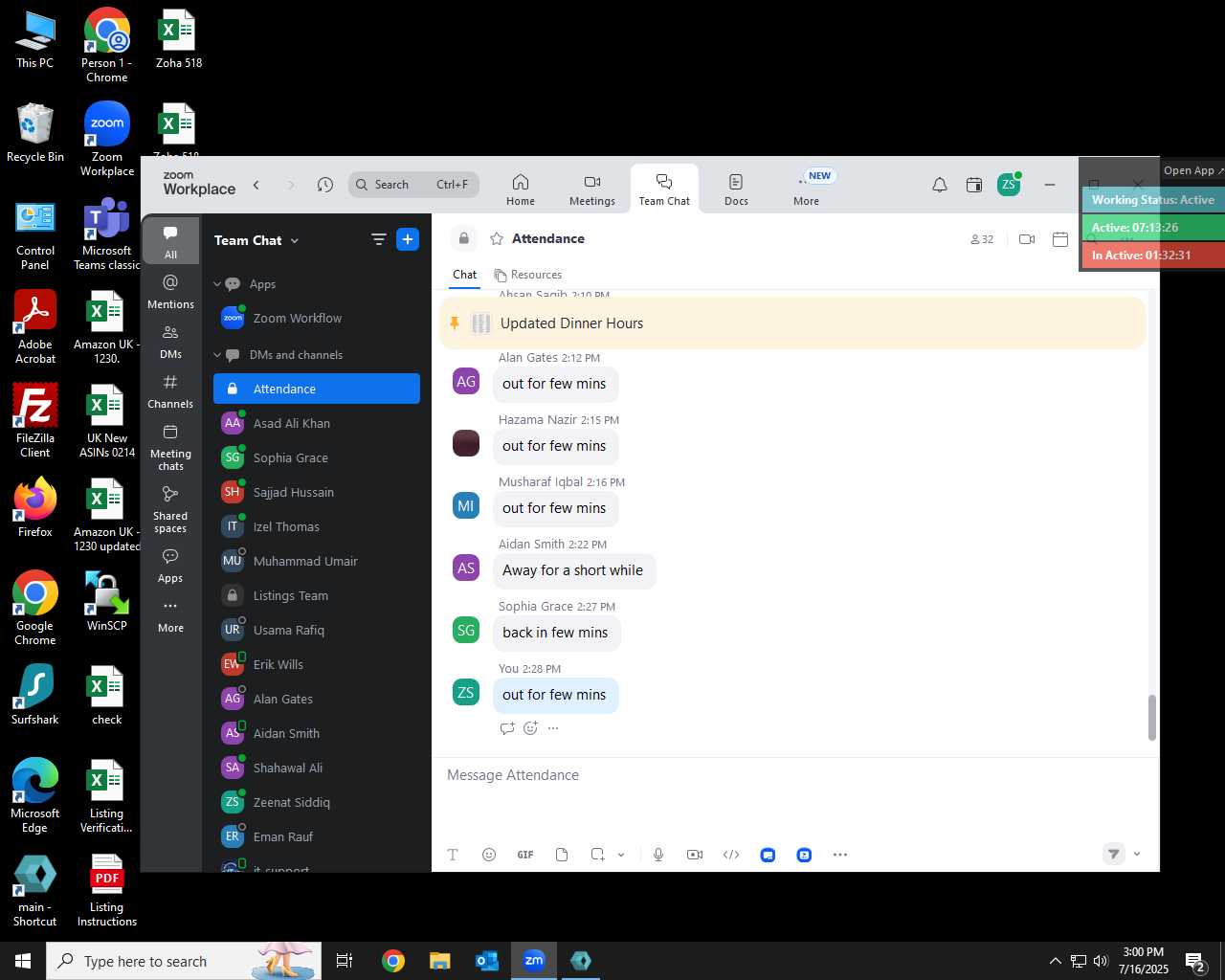The height and width of the screenshot is (980, 1225).
Task: Open the Windows Start menu
Action: point(23,961)
